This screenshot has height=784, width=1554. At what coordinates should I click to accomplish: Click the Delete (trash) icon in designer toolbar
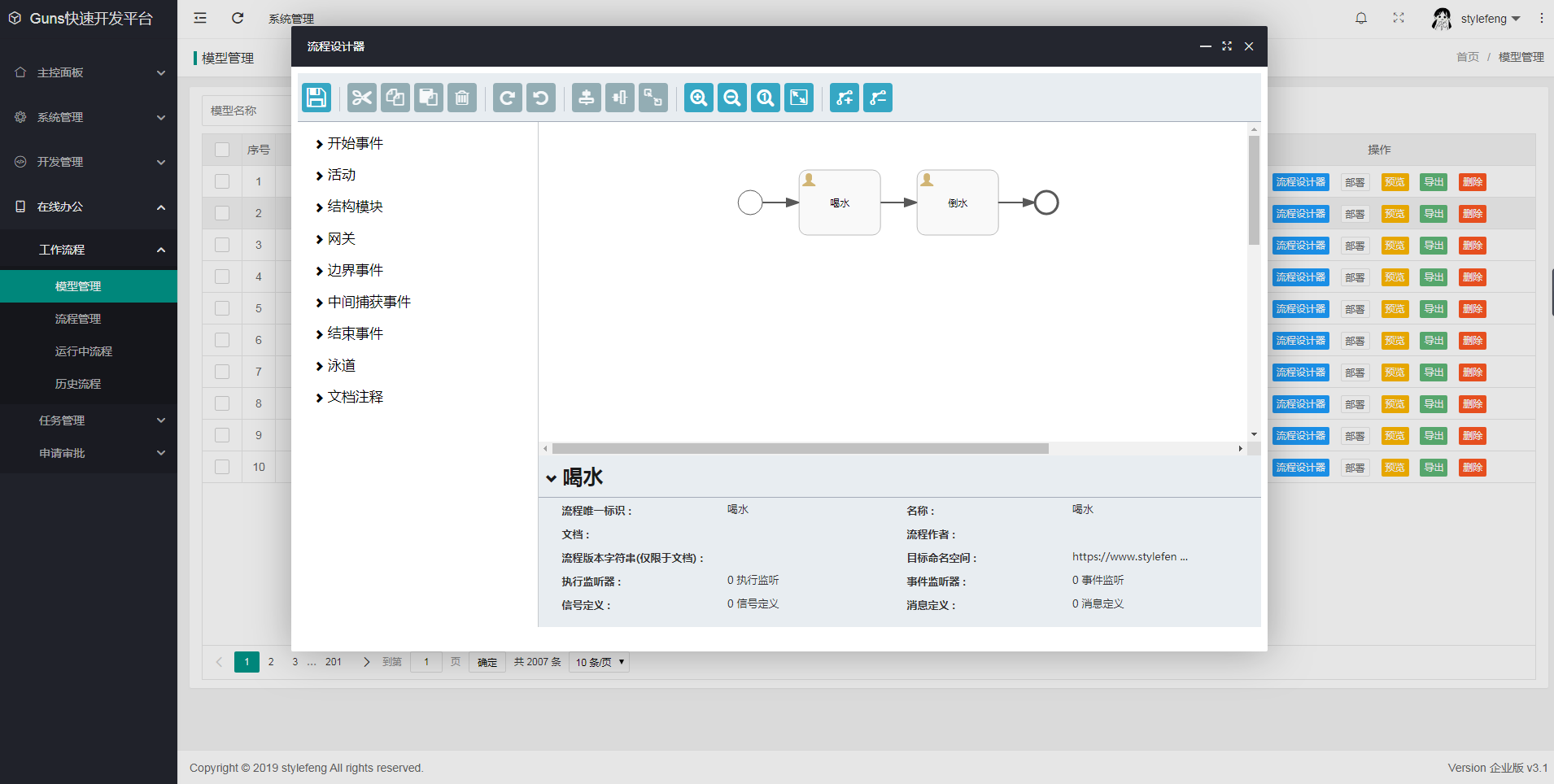click(462, 97)
